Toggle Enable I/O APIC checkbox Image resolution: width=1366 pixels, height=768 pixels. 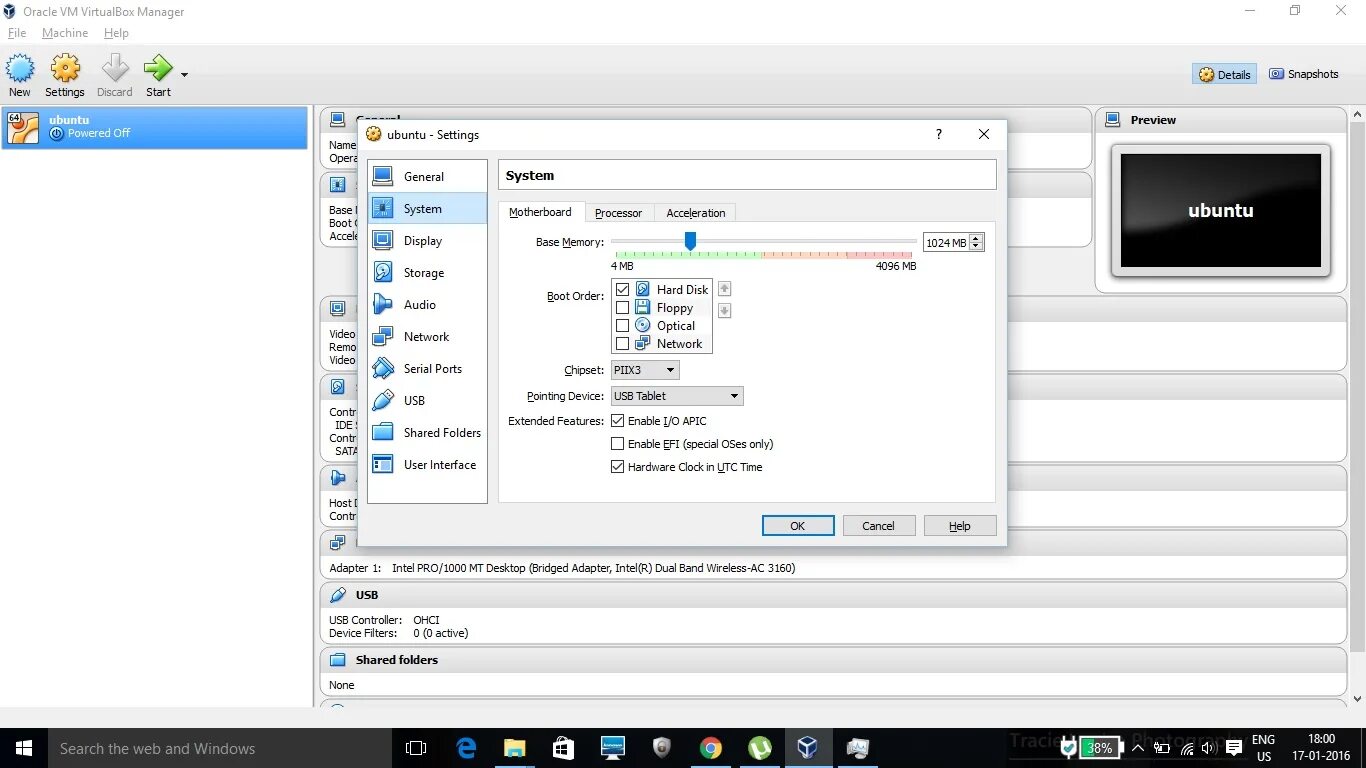(x=618, y=421)
